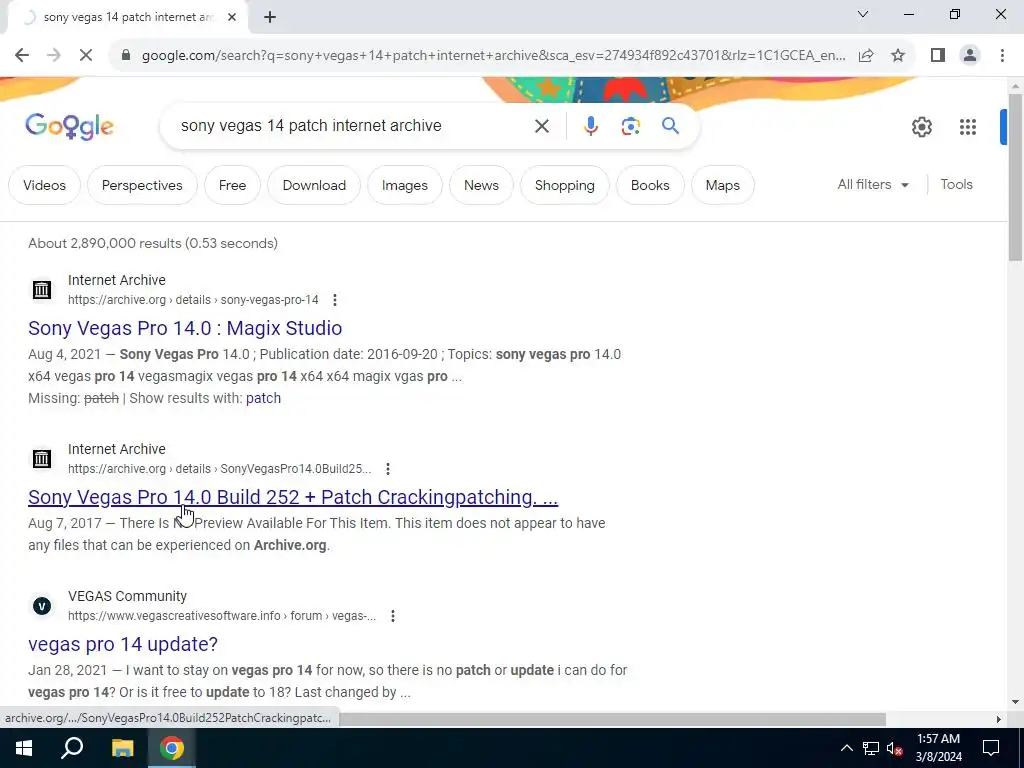Viewport: 1024px width, 768px height.
Task: Switch to the News results
Action: pyautogui.click(x=481, y=185)
